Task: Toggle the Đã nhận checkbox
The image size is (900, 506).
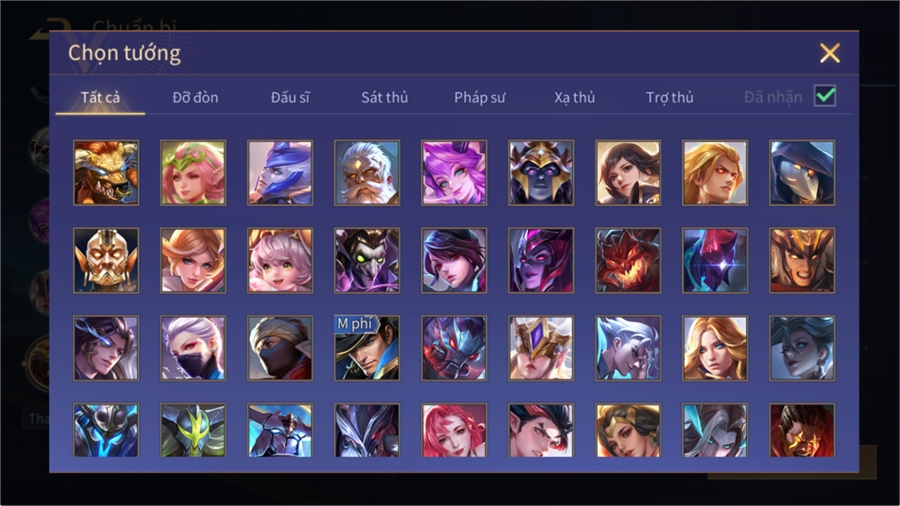Action: (825, 96)
